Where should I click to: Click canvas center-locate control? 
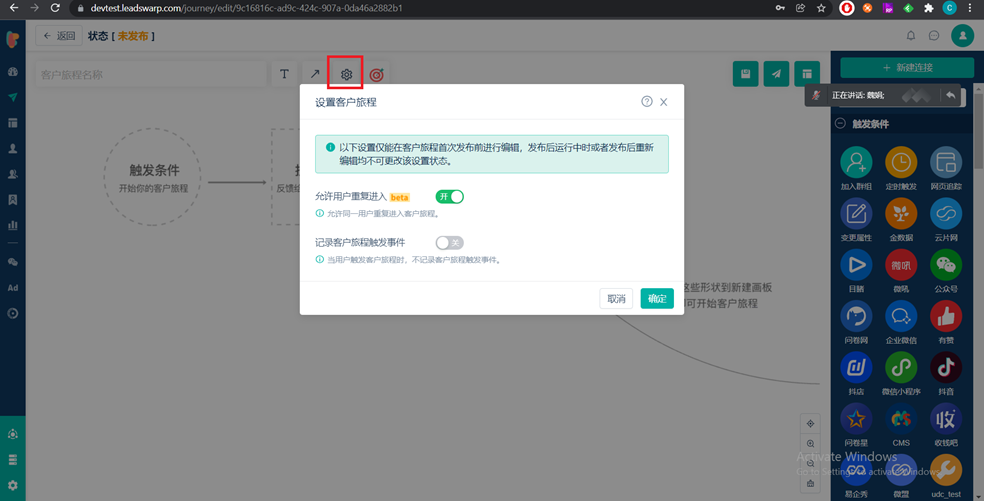[810, 424]
